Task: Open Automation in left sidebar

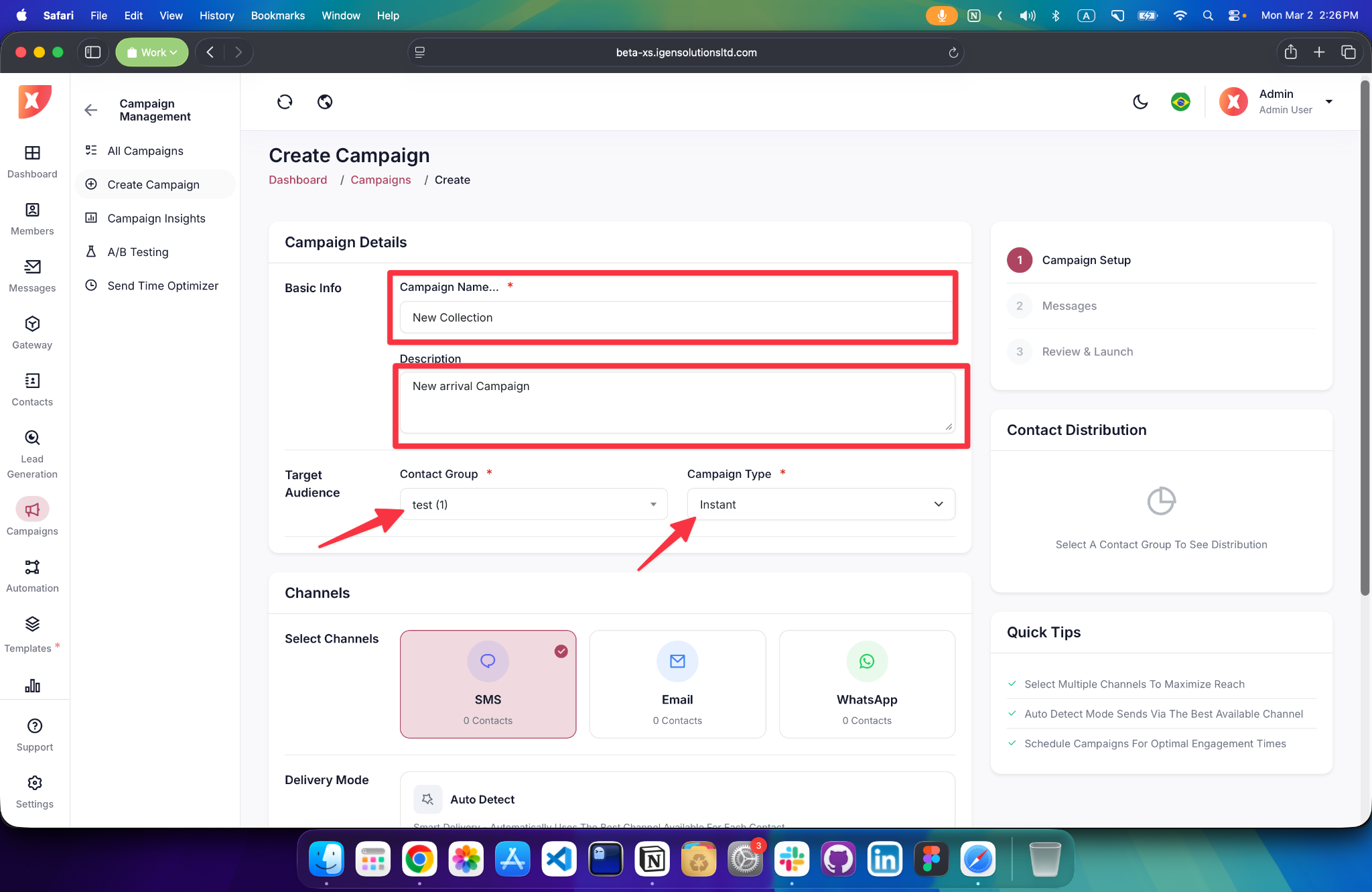Action: [32, 576]
